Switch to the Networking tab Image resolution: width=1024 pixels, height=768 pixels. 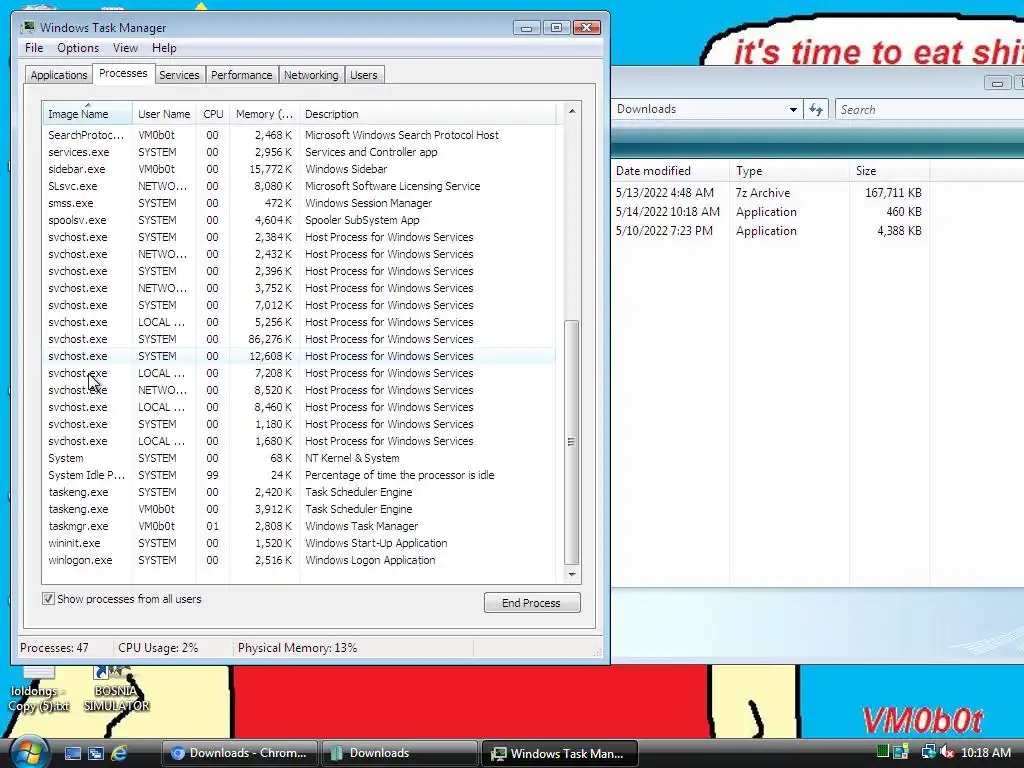point(311,75)
